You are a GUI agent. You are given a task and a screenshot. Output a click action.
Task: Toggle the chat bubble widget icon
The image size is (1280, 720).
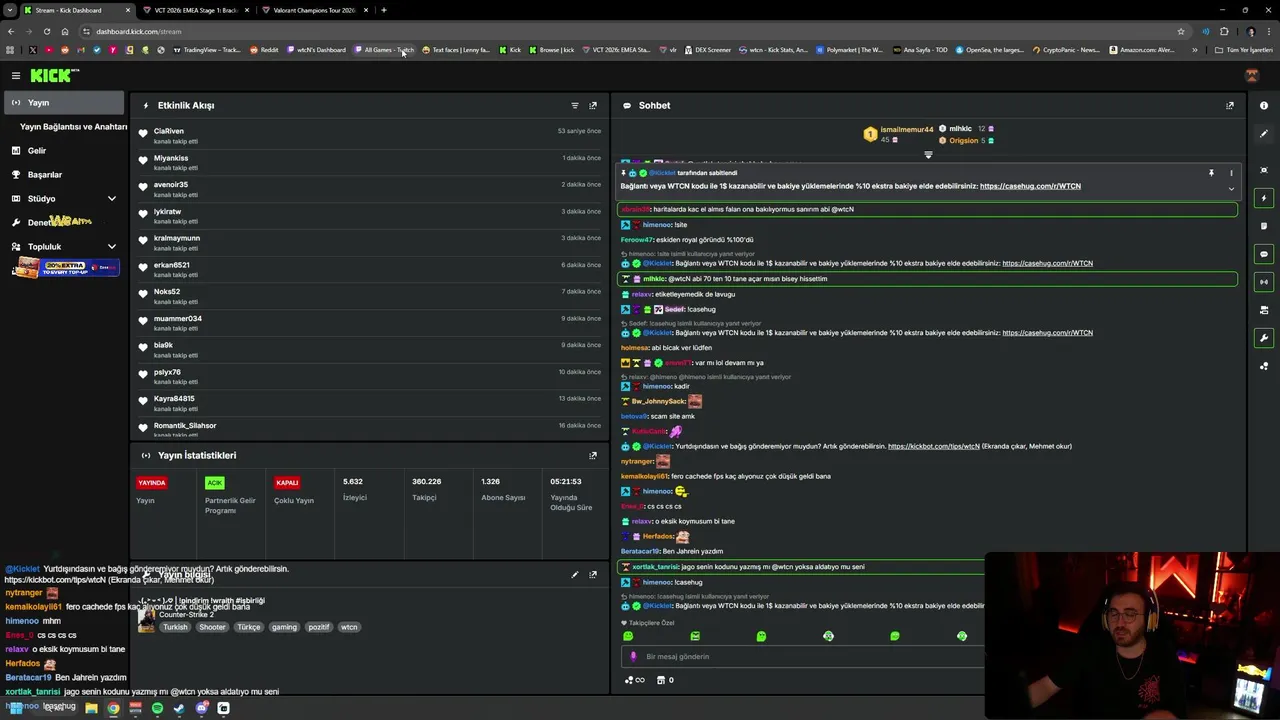[1264, 254]
